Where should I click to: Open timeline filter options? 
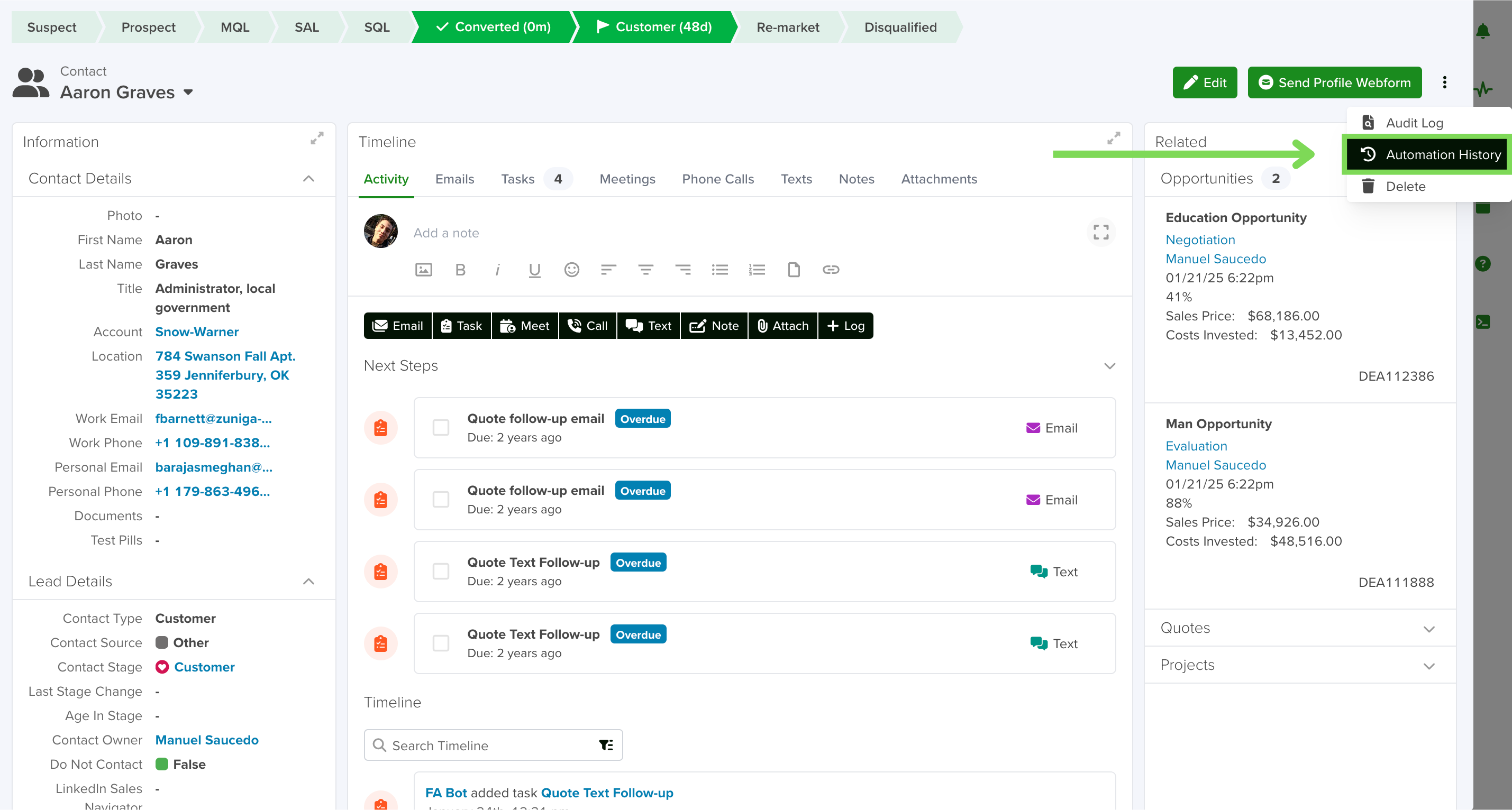606,745
